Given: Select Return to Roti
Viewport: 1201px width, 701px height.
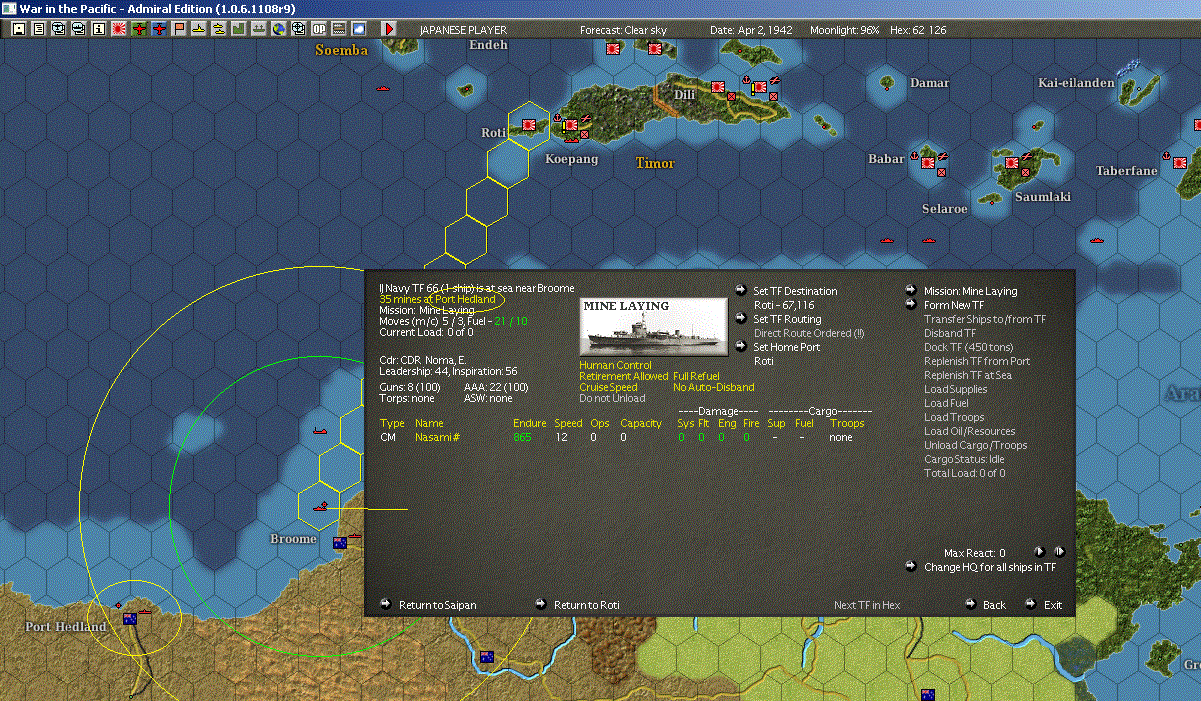Looking at the screenshot, I should coord(586,605).
